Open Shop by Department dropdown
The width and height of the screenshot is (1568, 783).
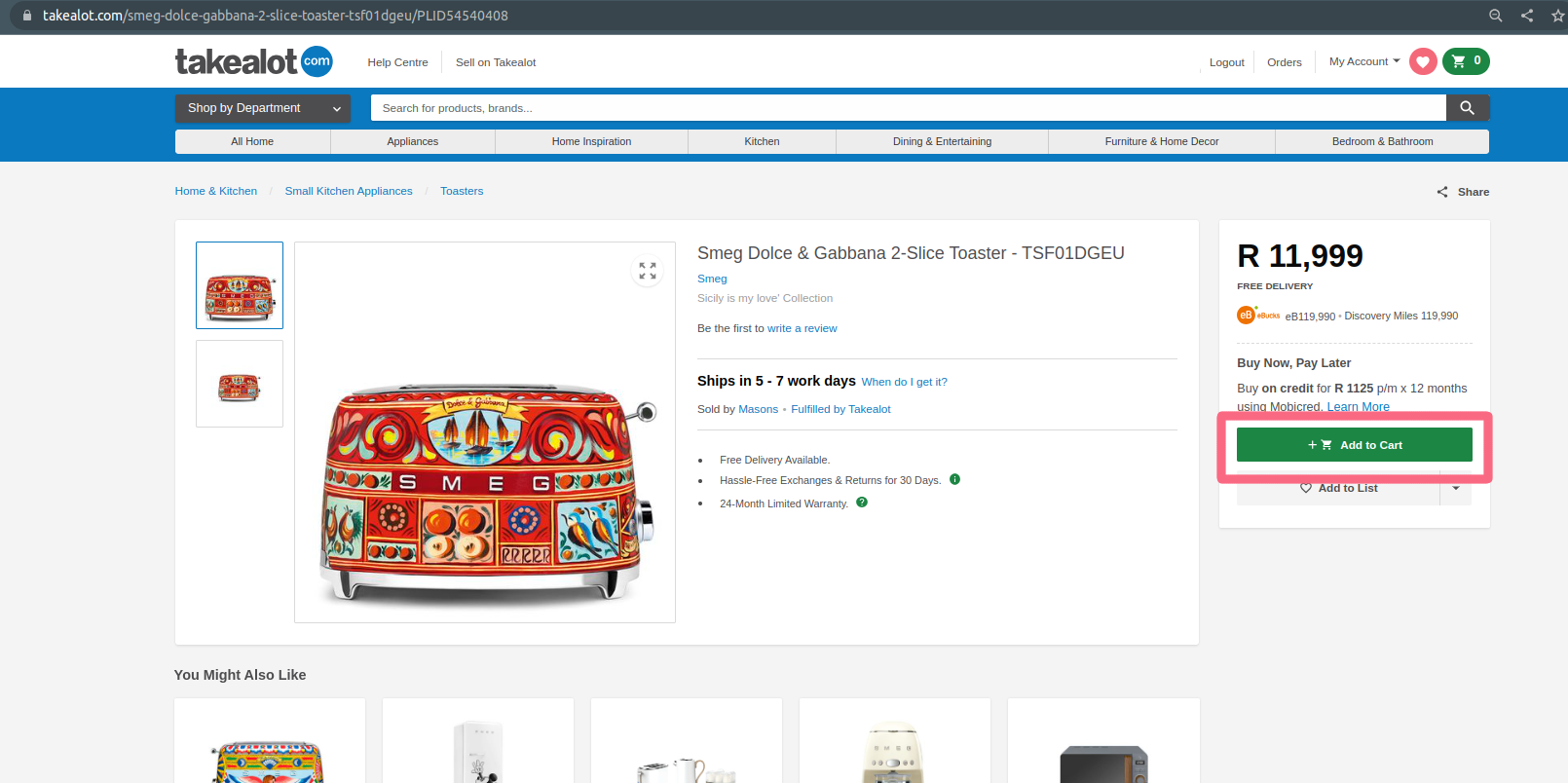pos(263,108)
